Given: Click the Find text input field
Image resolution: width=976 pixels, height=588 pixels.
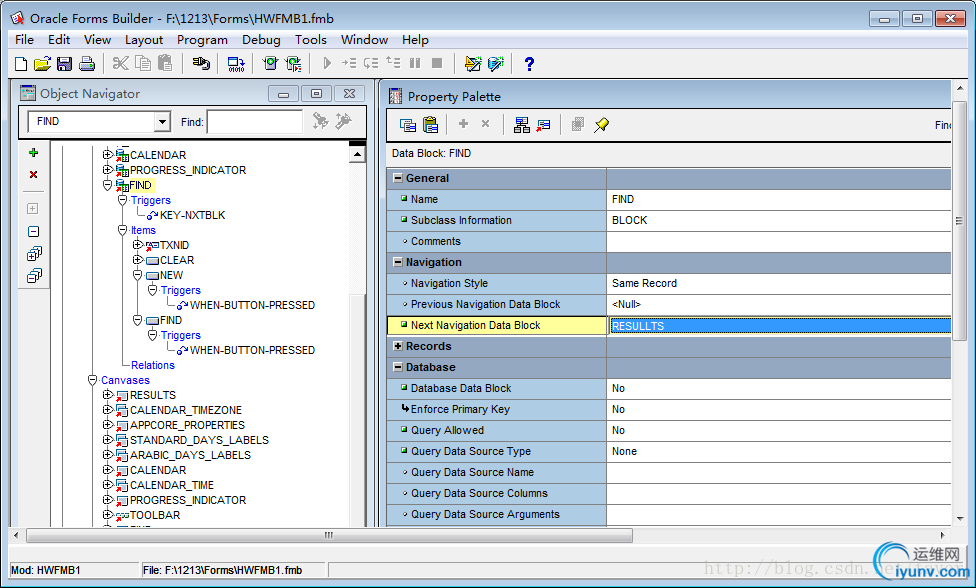Looking at the screenshot, I should pyautogui.click(x=254, y=122).
